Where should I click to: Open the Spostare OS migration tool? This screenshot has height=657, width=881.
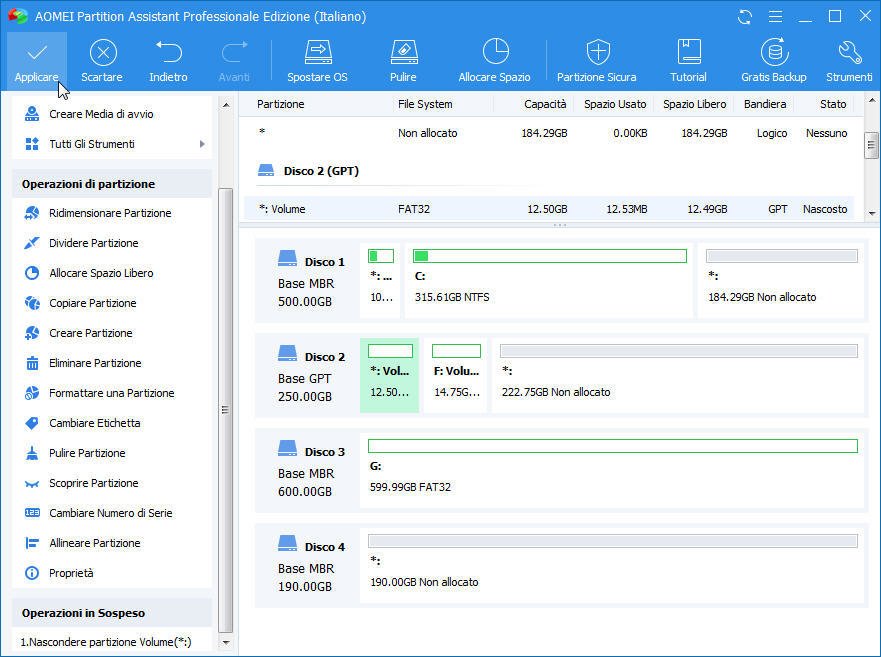(317, 52)
